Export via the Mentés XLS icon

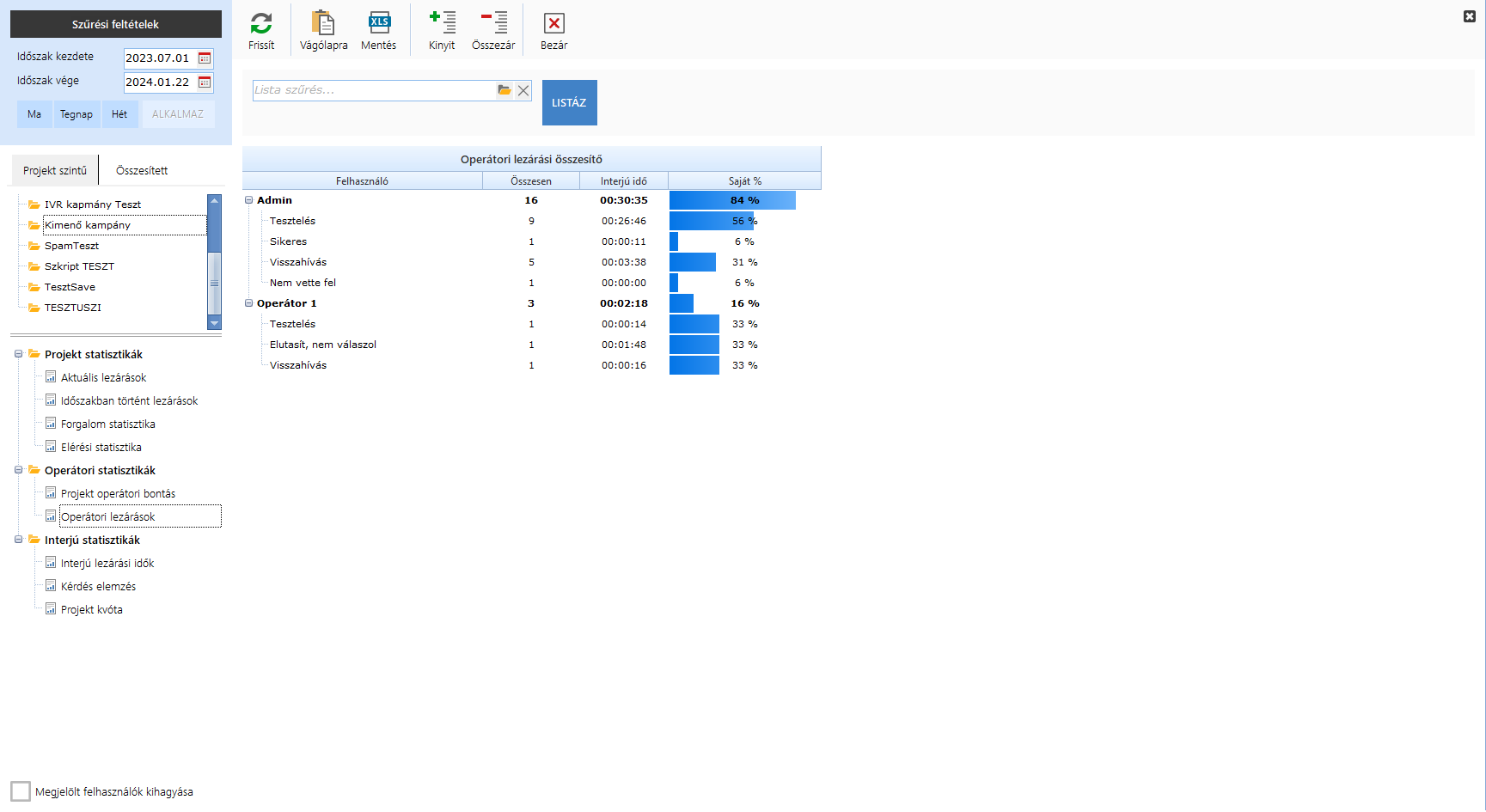[x=378, y=23]
